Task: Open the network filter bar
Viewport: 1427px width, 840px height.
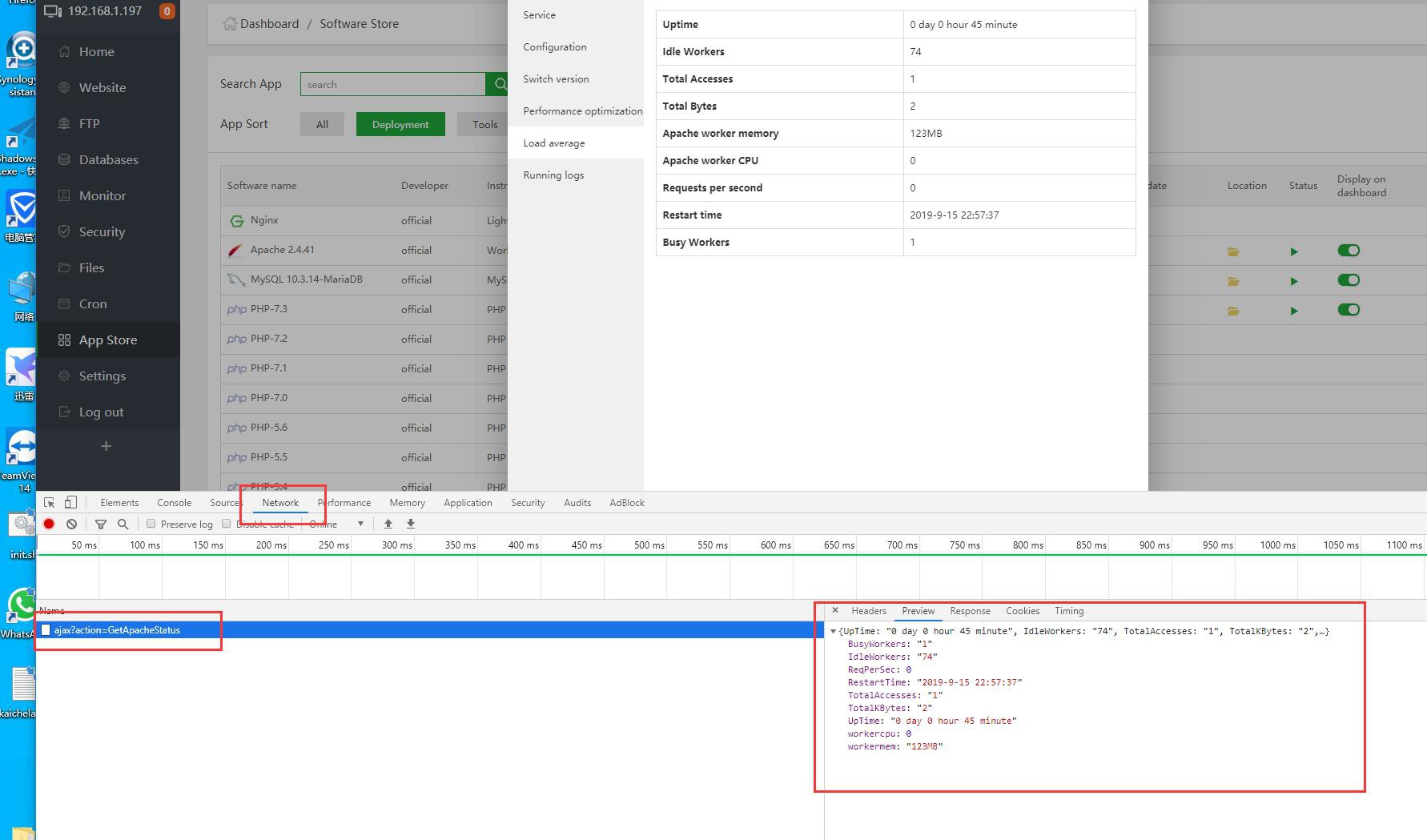Action: point(101,524)
